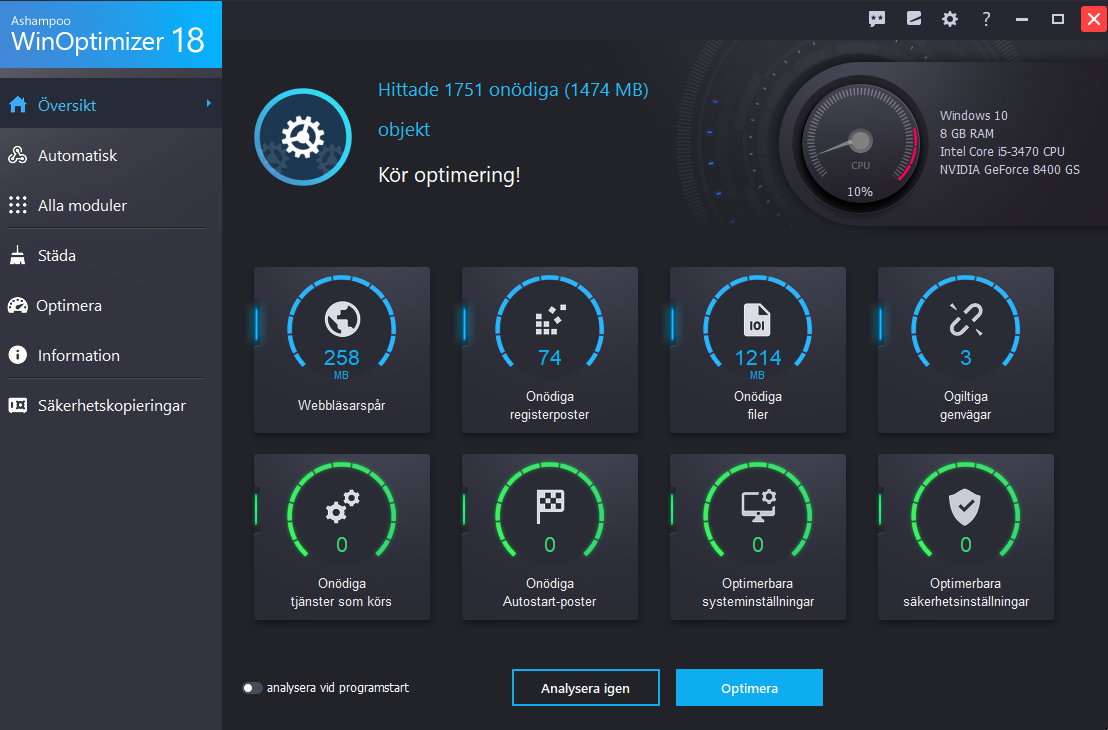Open the Onödiga registerposter label

tap(550, 406)
